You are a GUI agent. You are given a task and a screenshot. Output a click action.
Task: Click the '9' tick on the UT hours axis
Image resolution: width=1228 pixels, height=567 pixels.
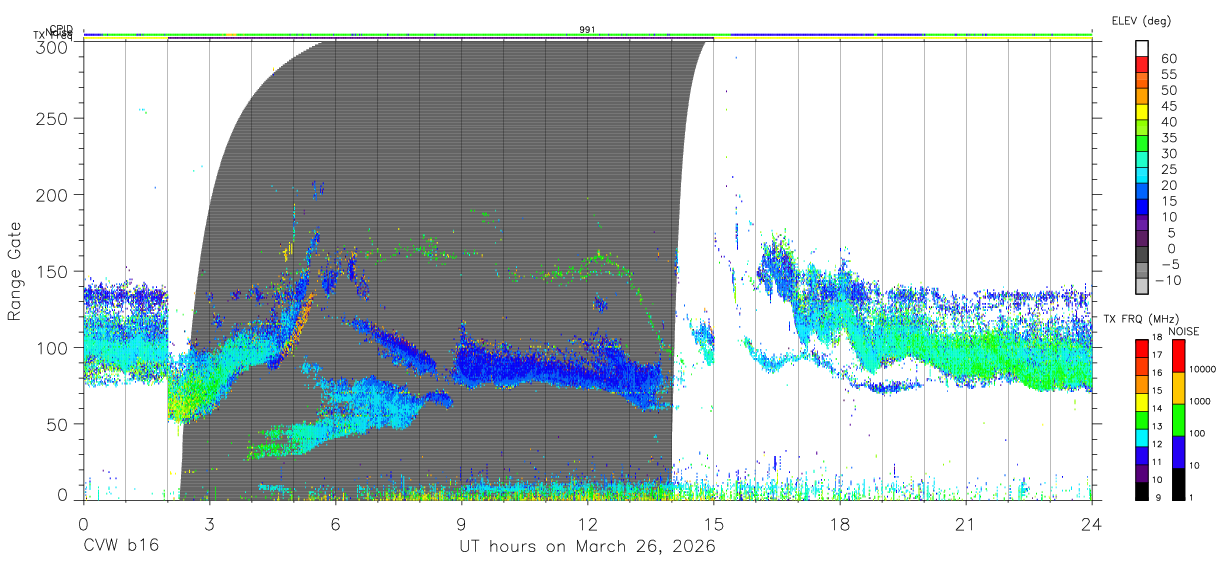[x=461, y=523]
